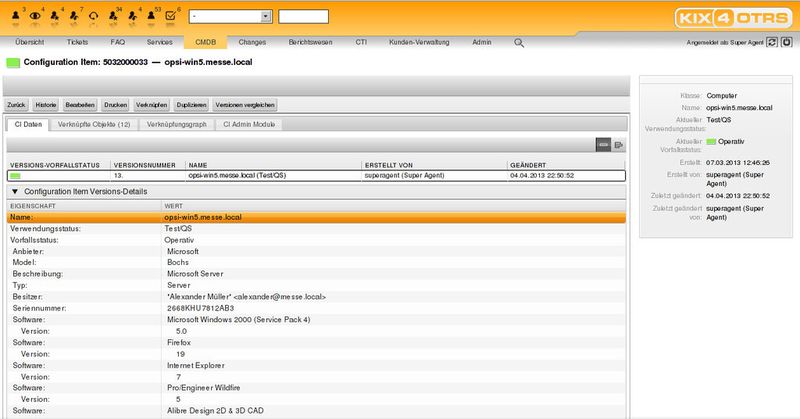This screenshot has height=419, width=800.
Task: Select the highlighted Name row in details
Action: 316,217
